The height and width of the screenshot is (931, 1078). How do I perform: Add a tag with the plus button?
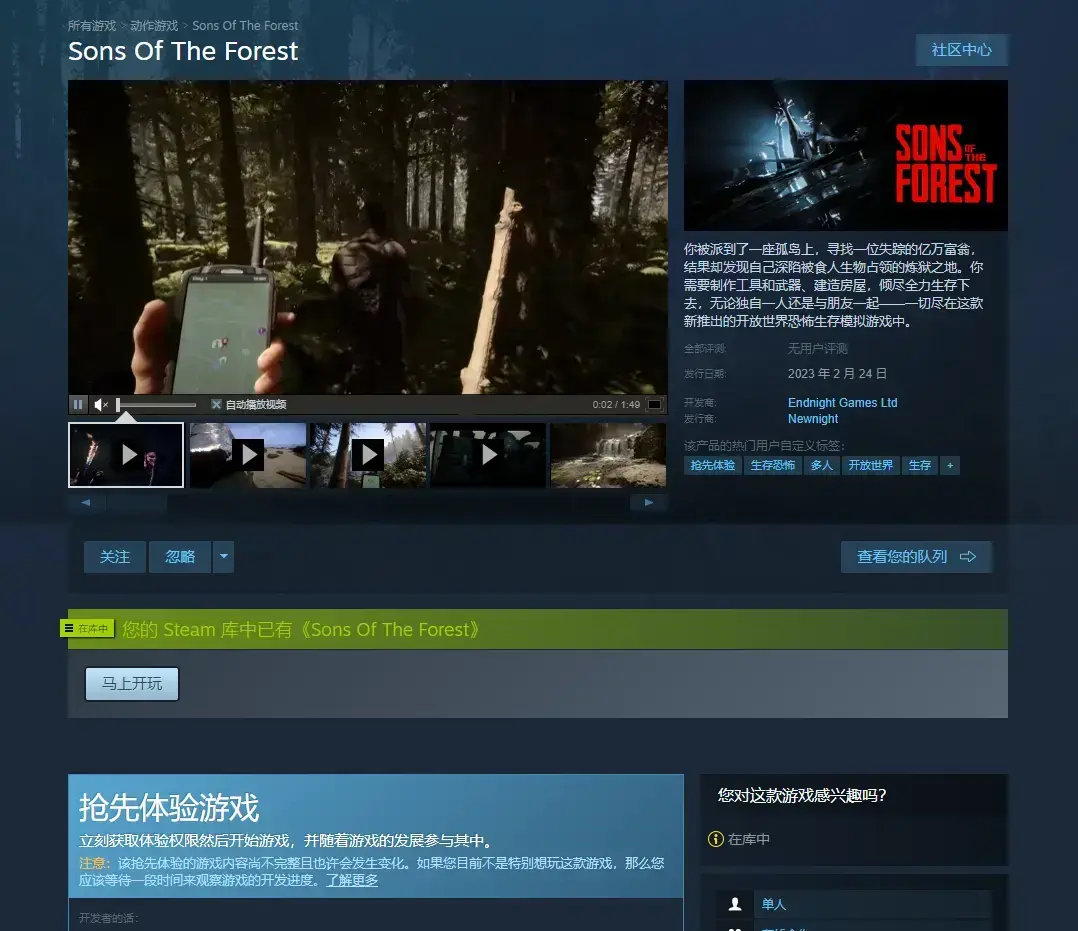point(950,466)
